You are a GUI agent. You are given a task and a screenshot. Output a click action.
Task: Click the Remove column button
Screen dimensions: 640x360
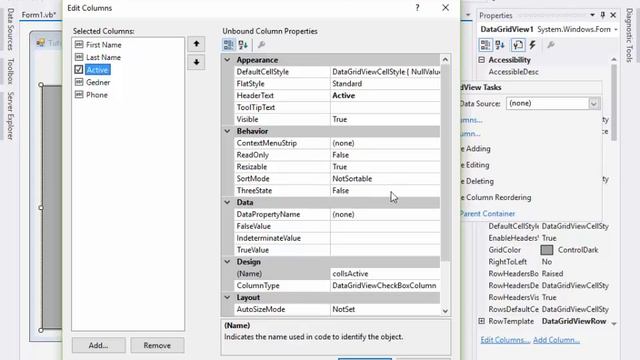(x=157, y=345)
